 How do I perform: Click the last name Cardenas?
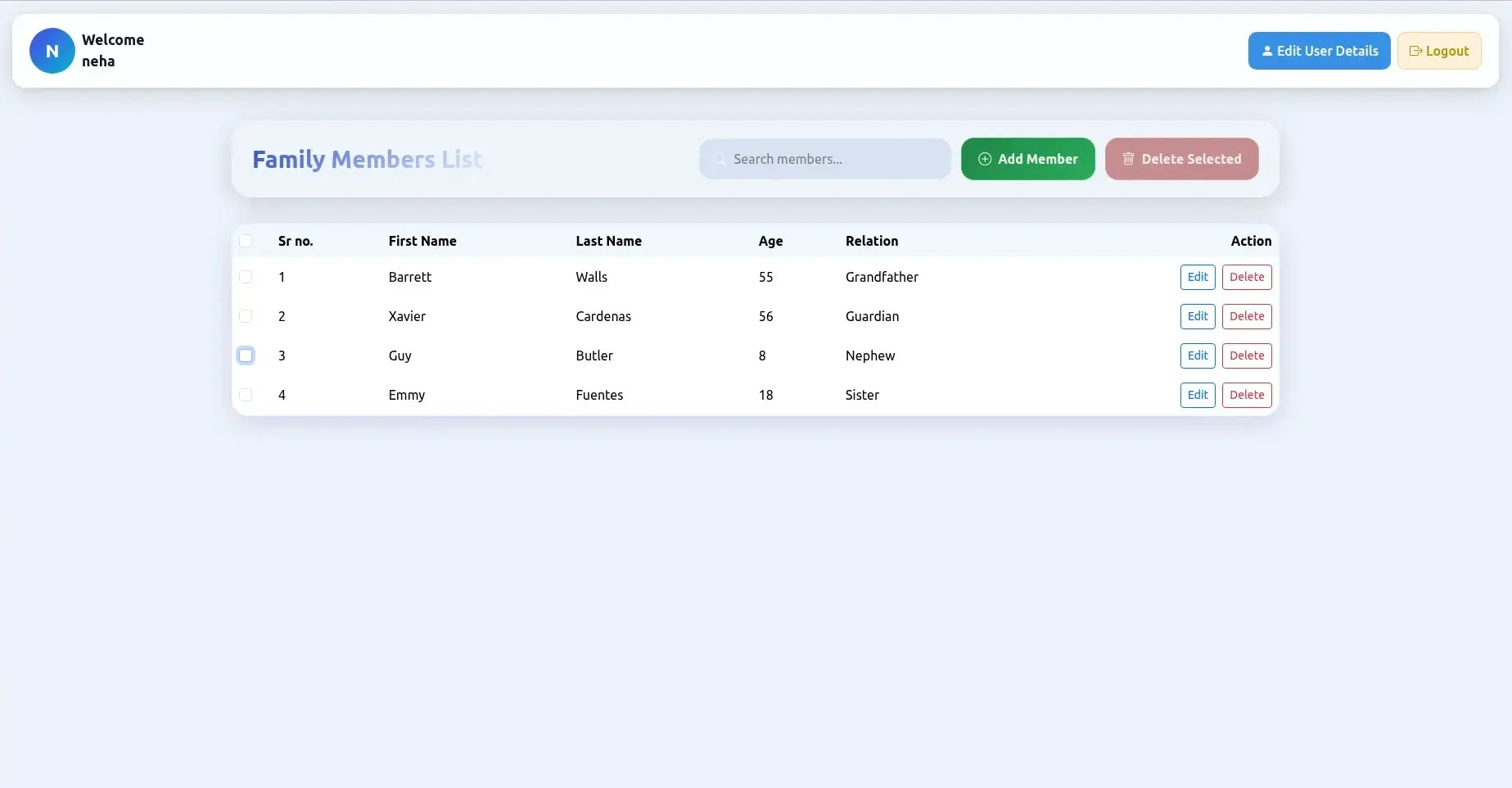(x=603, y=316)
